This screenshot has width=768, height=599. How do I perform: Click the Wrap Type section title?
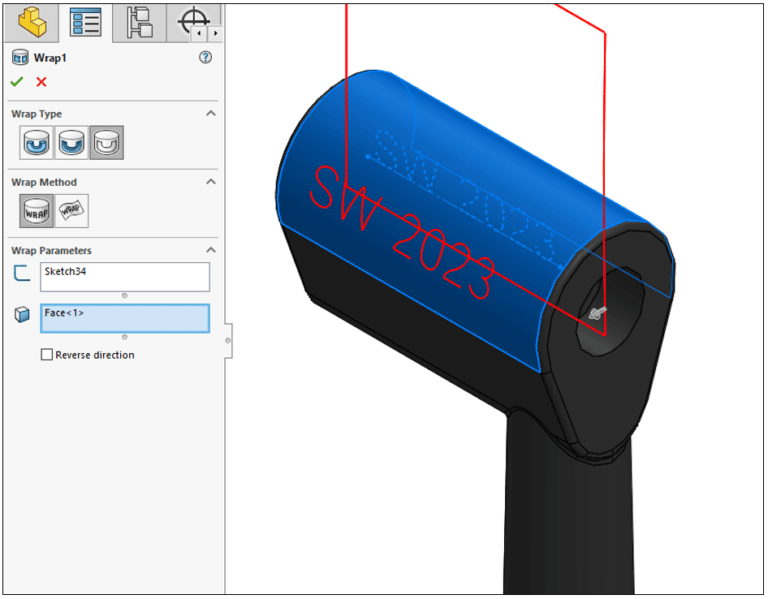[37, 114]
